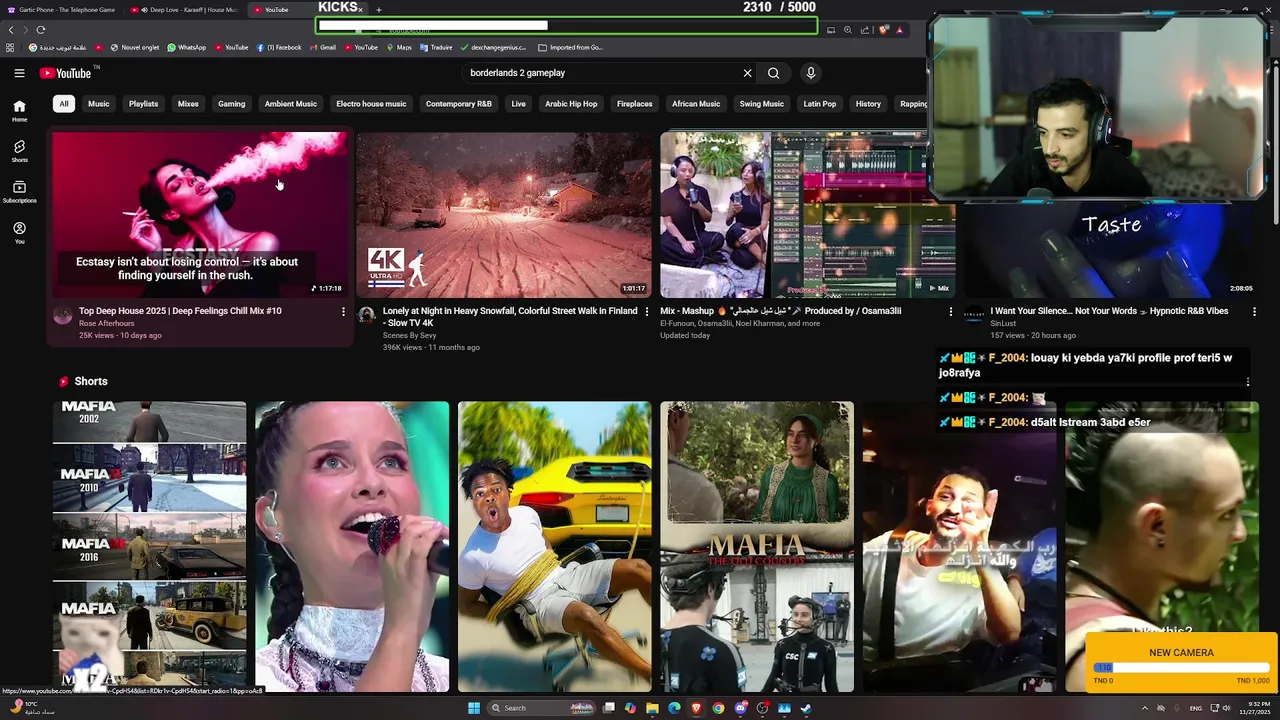The height and width of the screenshot is (720, 1280).
Task: Open Microsoft Edge from the taskbar
Action: click(674, 708)
